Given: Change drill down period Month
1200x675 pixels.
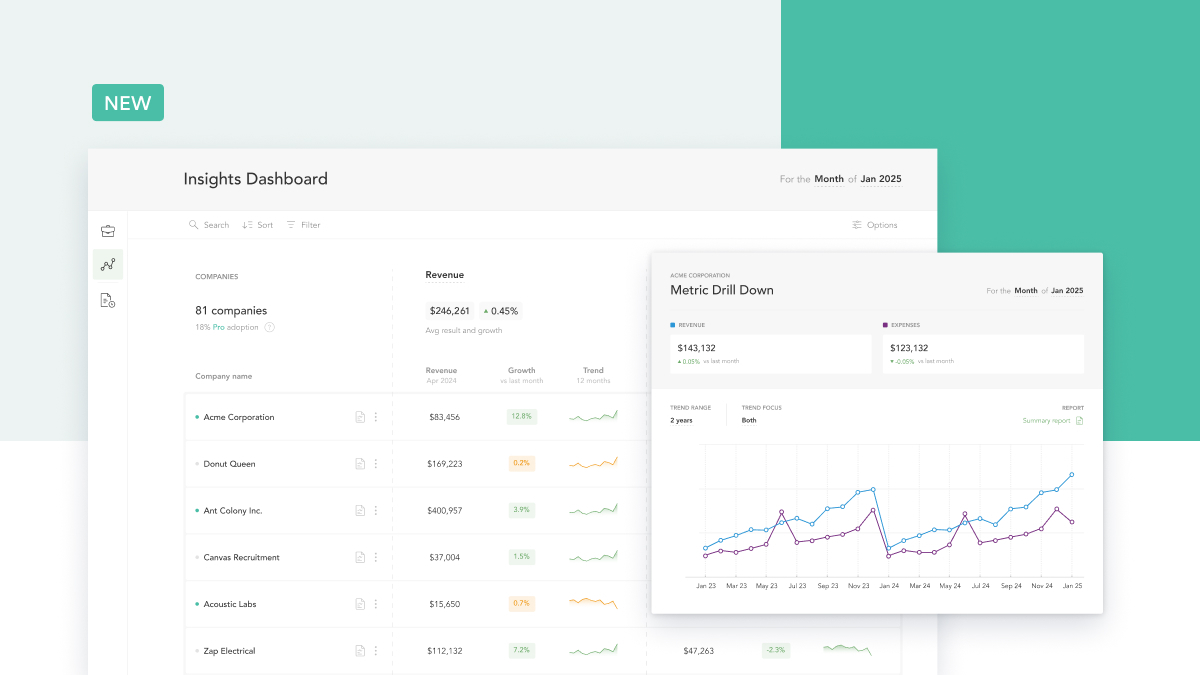Looking at the screenshot, I should [1026, 291].
